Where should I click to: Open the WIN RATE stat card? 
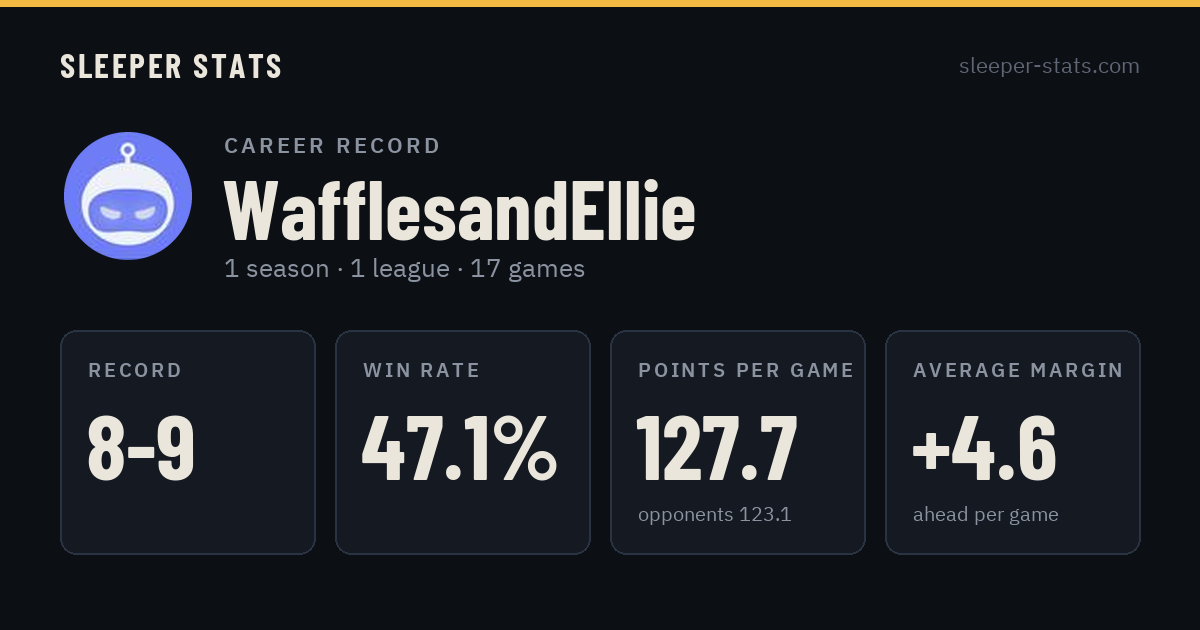[463, 442]
